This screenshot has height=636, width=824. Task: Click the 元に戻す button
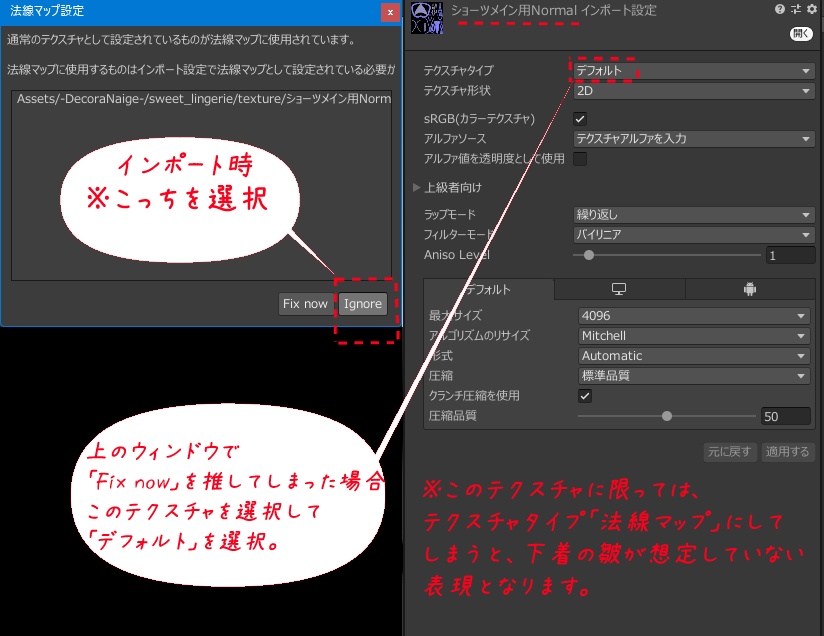click(729, 452)
